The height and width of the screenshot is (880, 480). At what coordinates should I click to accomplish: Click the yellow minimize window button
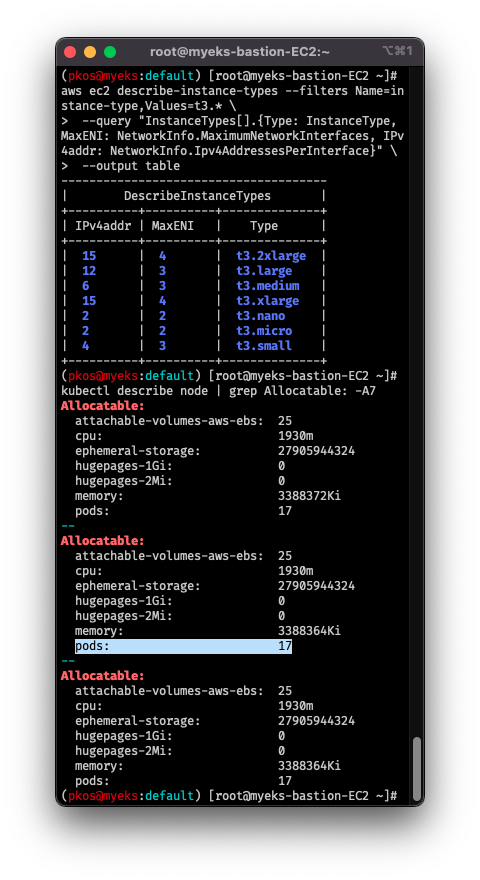pos(90,52)
